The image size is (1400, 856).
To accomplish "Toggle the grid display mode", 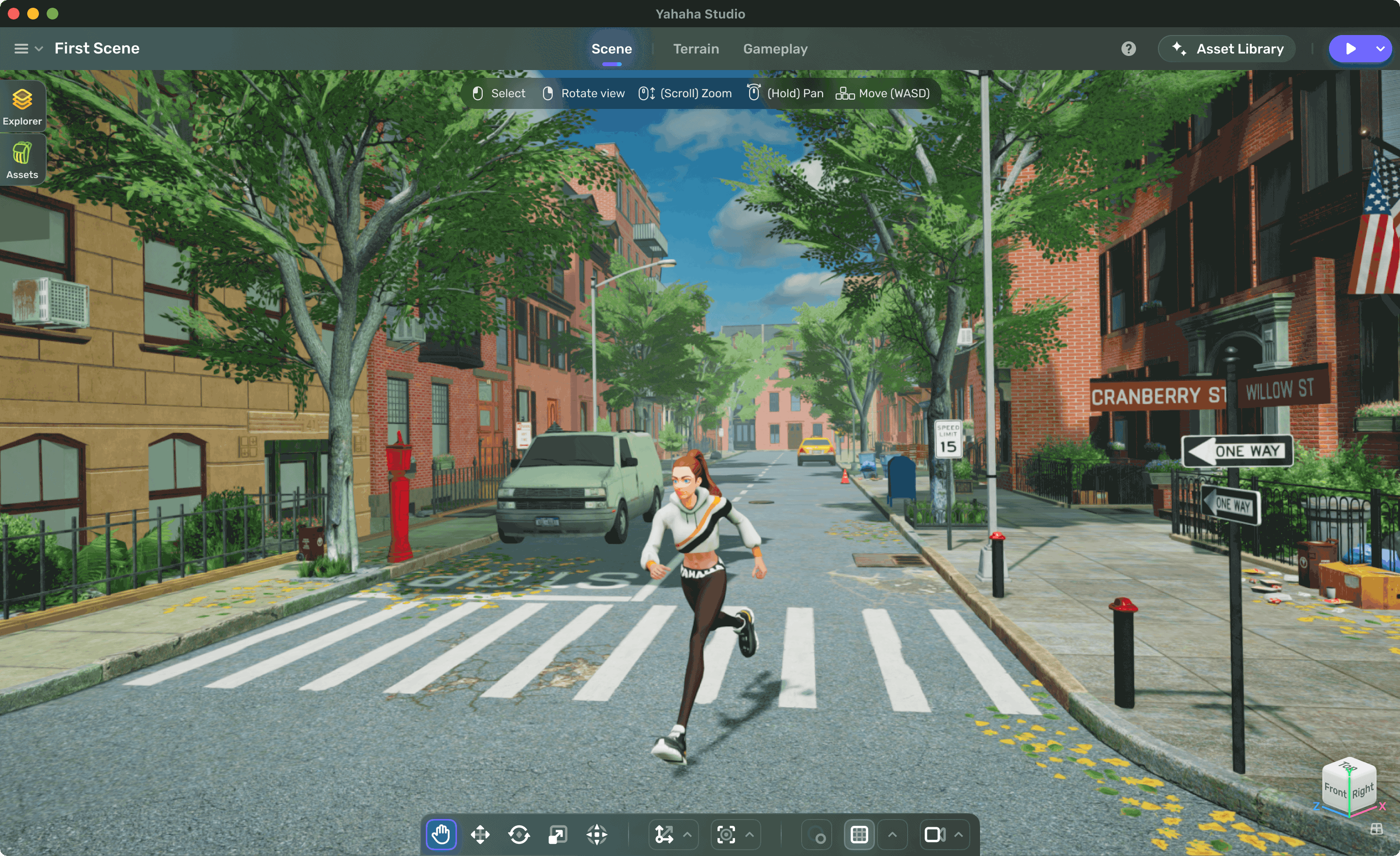I will coord(858,835).
